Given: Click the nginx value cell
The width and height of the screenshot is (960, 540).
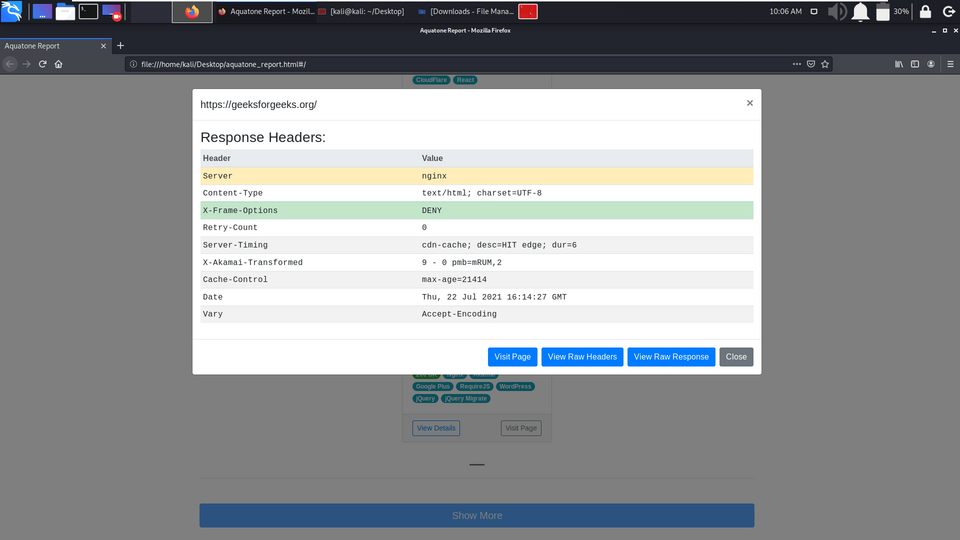Looking at the screenshot, I should 434,176.
